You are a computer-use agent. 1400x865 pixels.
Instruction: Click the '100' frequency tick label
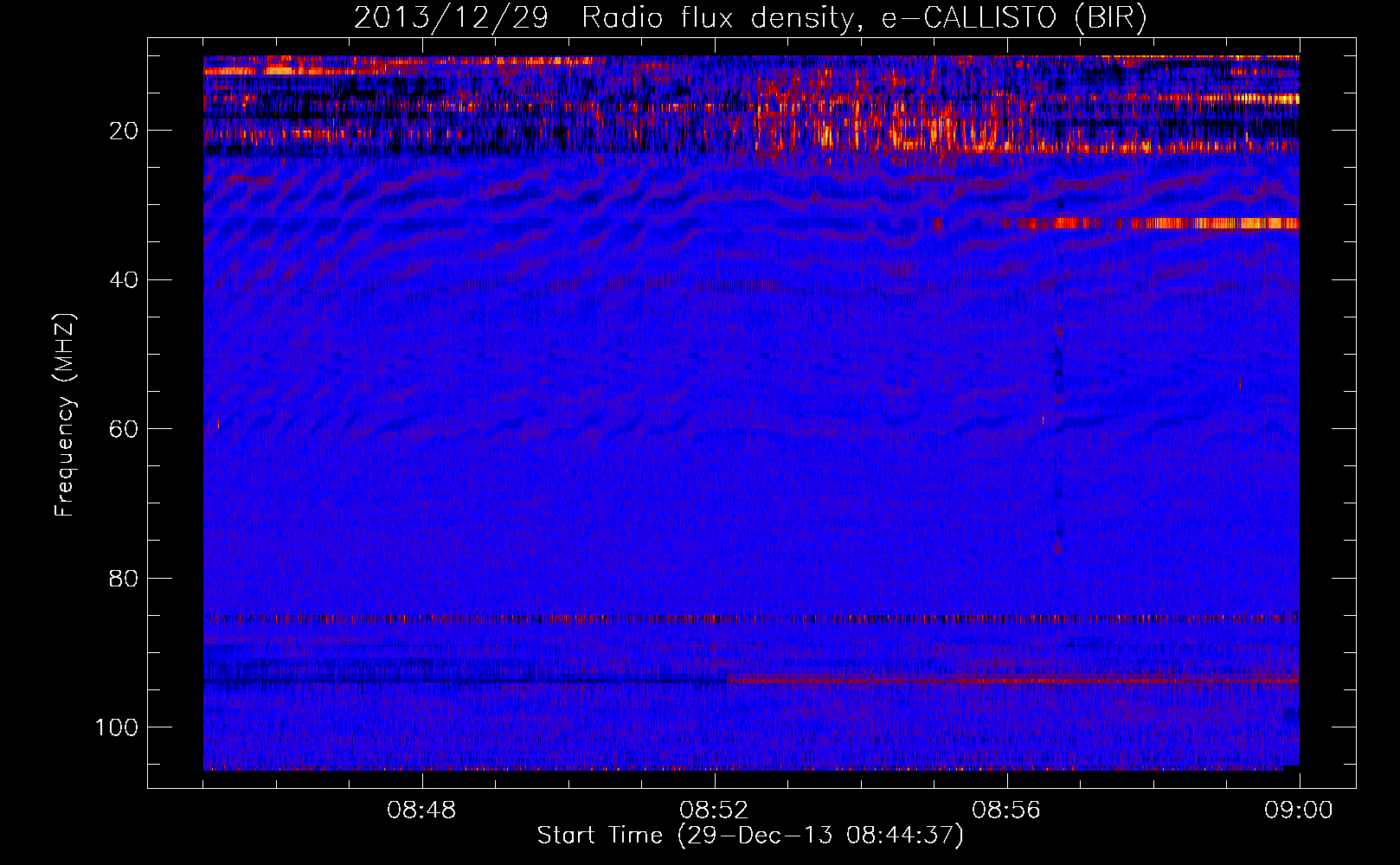click(117, 727)
